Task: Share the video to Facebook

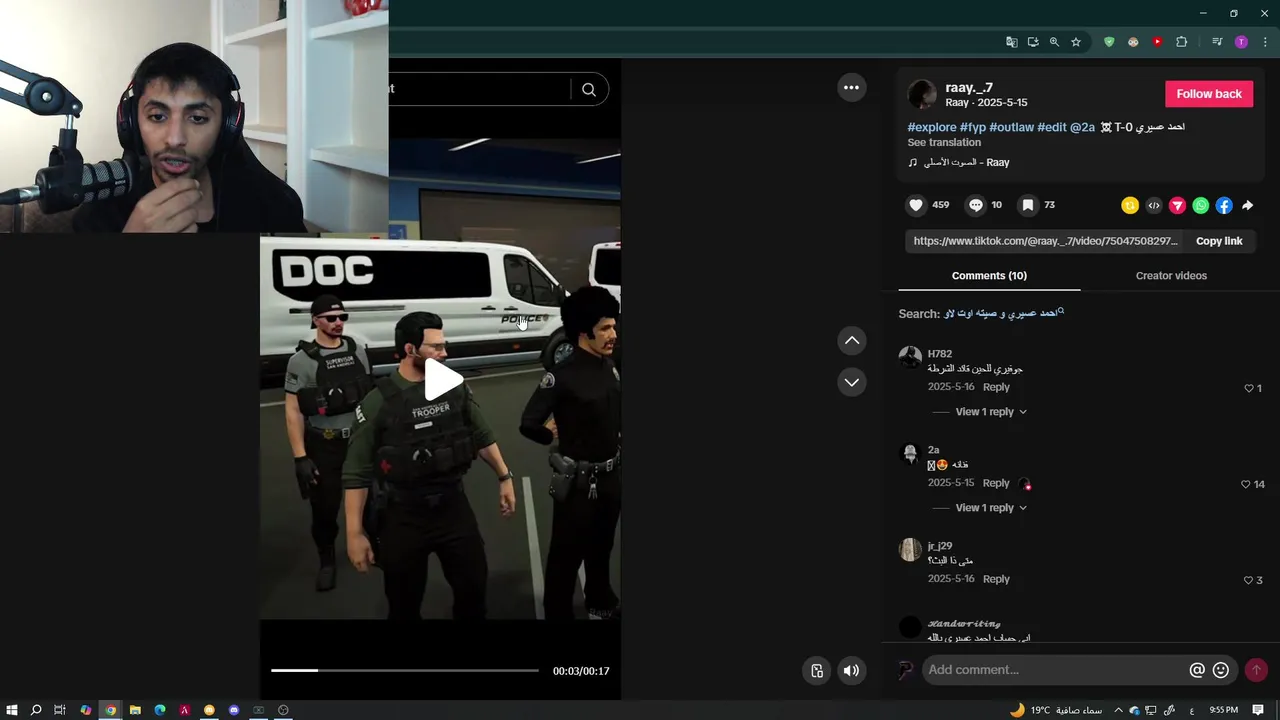Action: click(x=1224, y=205)
